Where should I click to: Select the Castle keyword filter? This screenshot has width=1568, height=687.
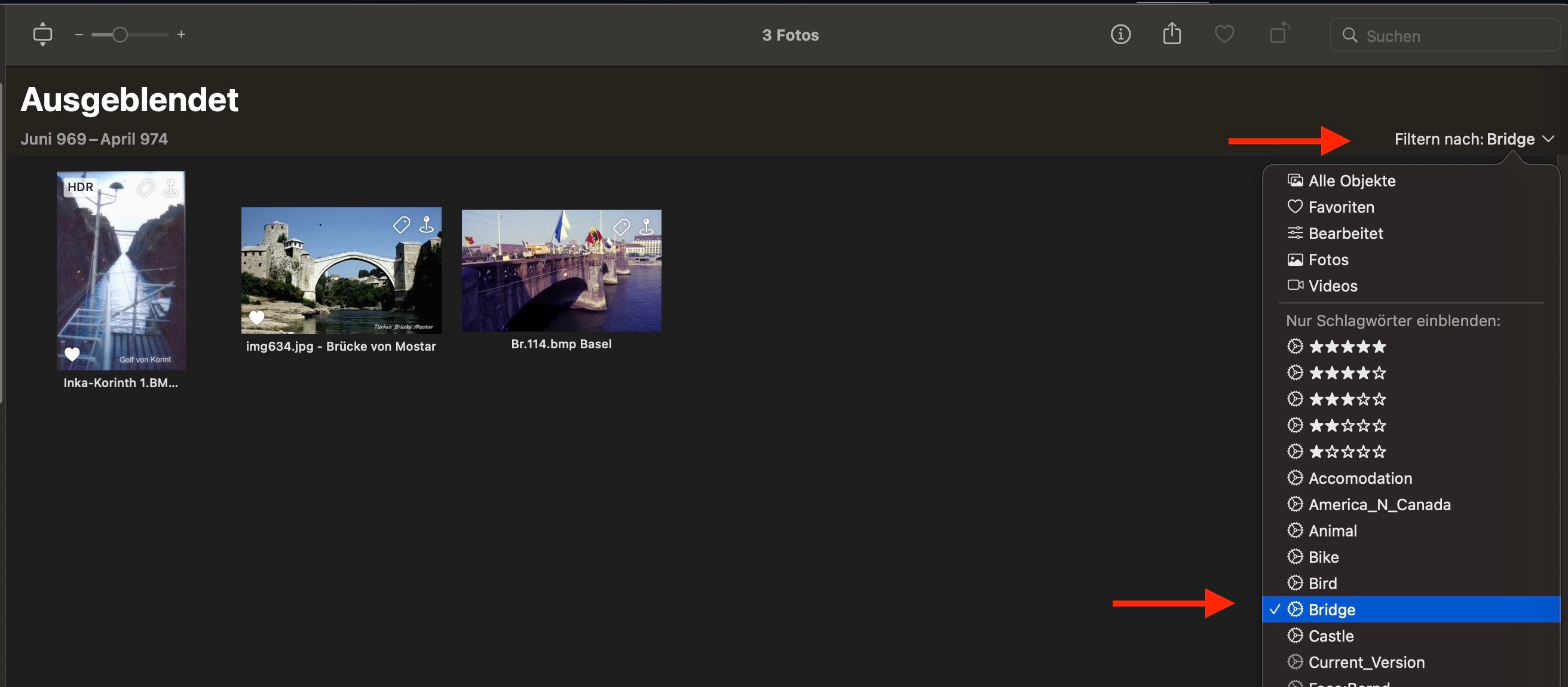pyautogui.click(x=1331, y=636)
